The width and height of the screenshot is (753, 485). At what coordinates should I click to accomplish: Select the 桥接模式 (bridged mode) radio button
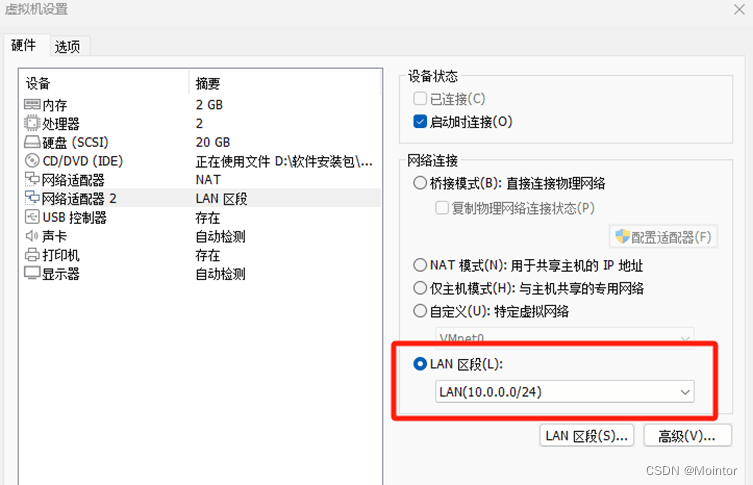(420, 183)
